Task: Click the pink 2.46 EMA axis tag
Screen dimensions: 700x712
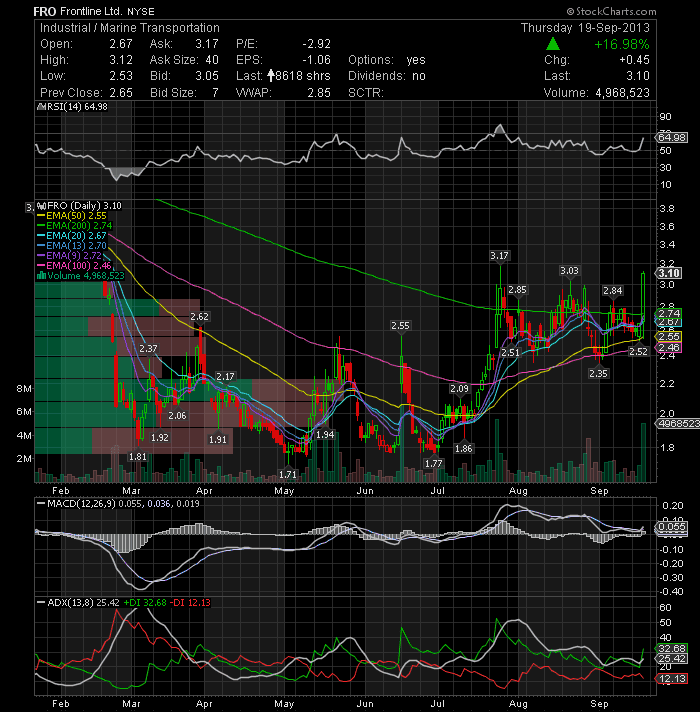Action: [x=669, y=347]
